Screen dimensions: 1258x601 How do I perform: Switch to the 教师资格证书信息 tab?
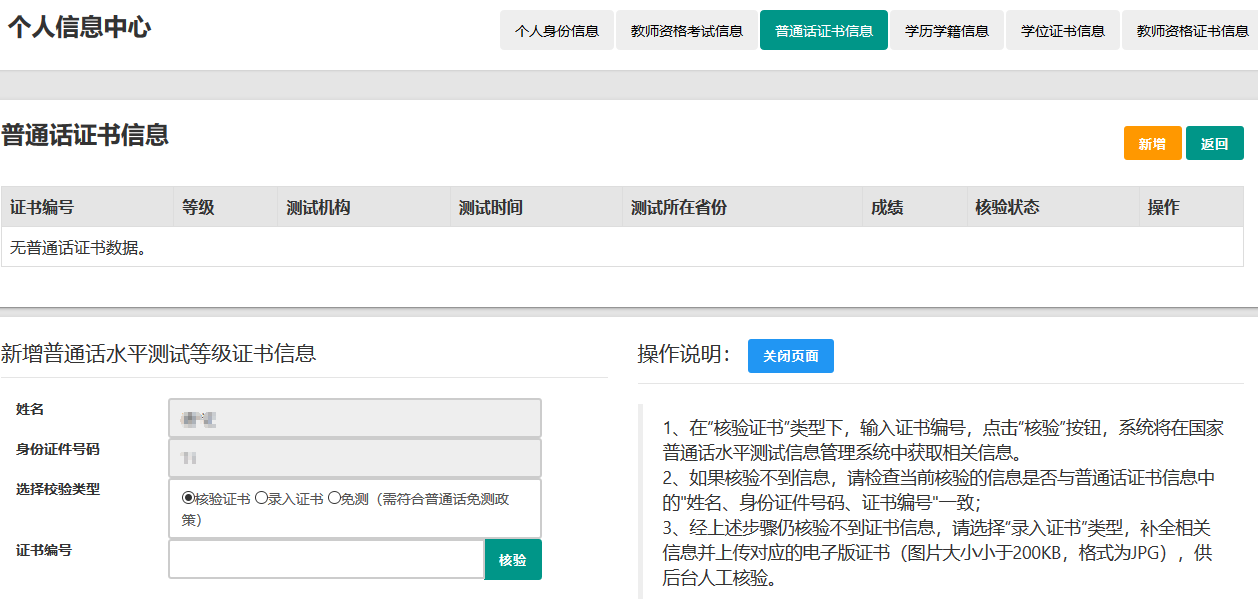[1192, 30]
